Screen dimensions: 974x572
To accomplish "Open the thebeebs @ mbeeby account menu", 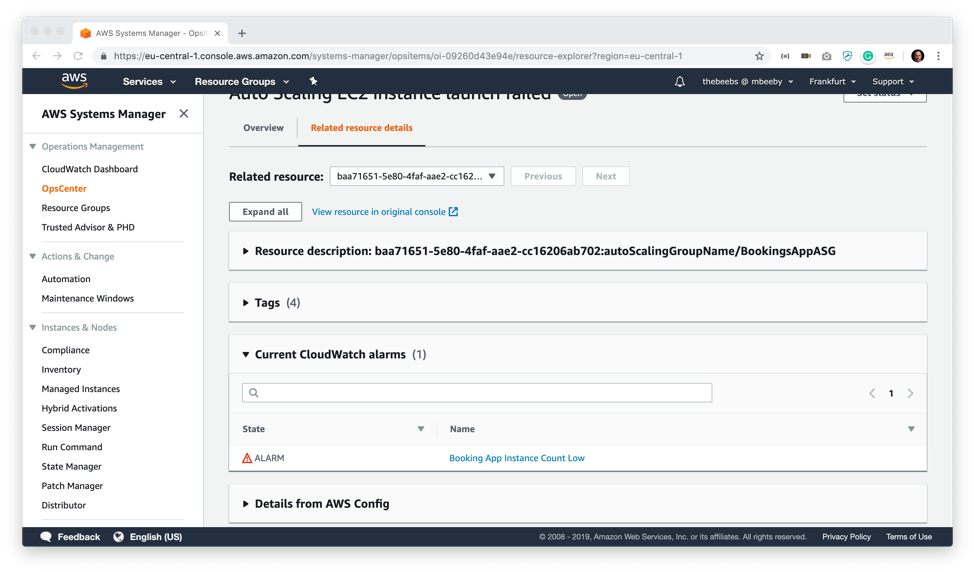I will click(x=747, y=81).
